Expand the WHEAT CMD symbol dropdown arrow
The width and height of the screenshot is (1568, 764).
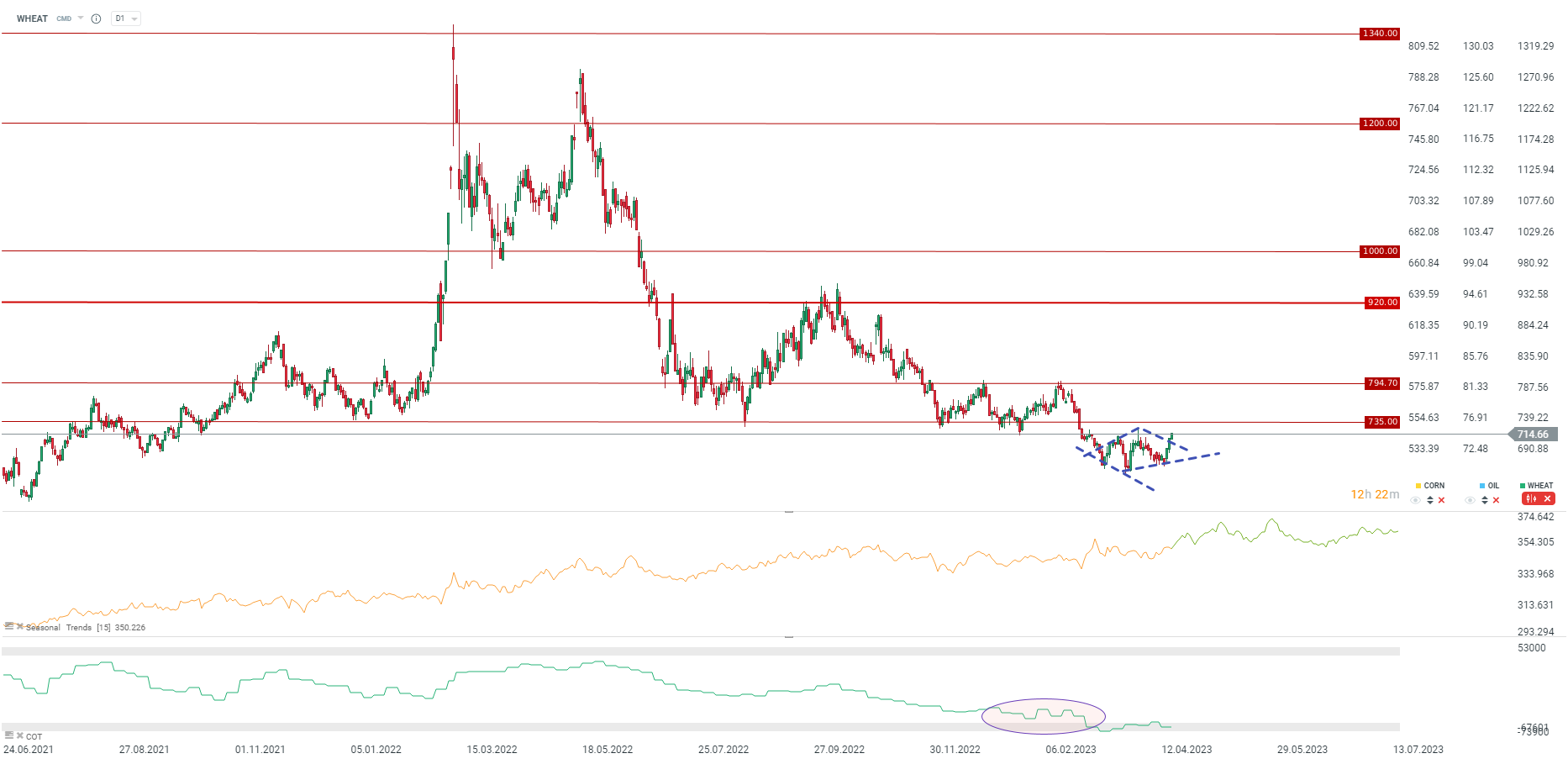coord(81,18)
